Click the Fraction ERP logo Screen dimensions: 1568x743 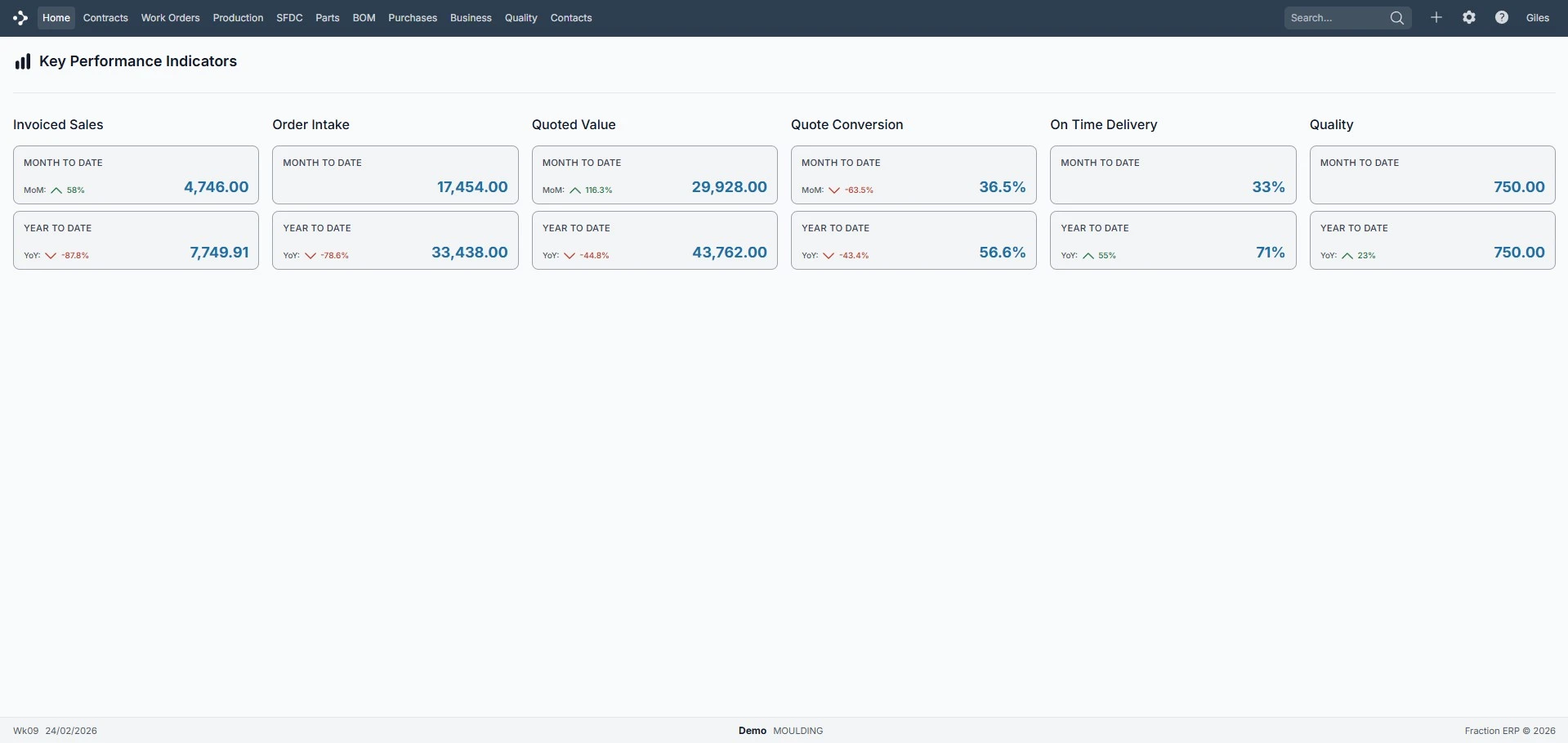point(20,17)
